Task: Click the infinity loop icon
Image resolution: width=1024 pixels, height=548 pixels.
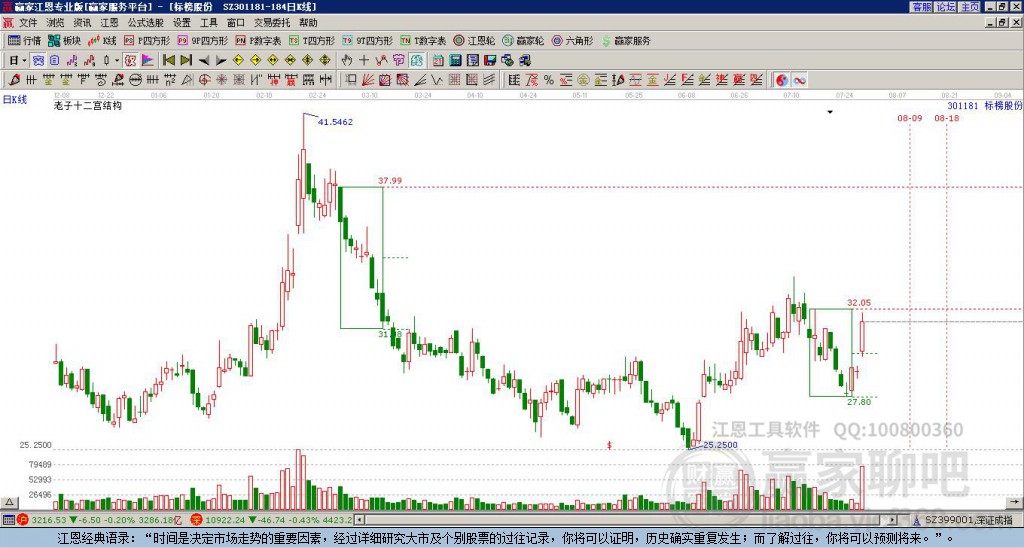Action: pos(799,80)
